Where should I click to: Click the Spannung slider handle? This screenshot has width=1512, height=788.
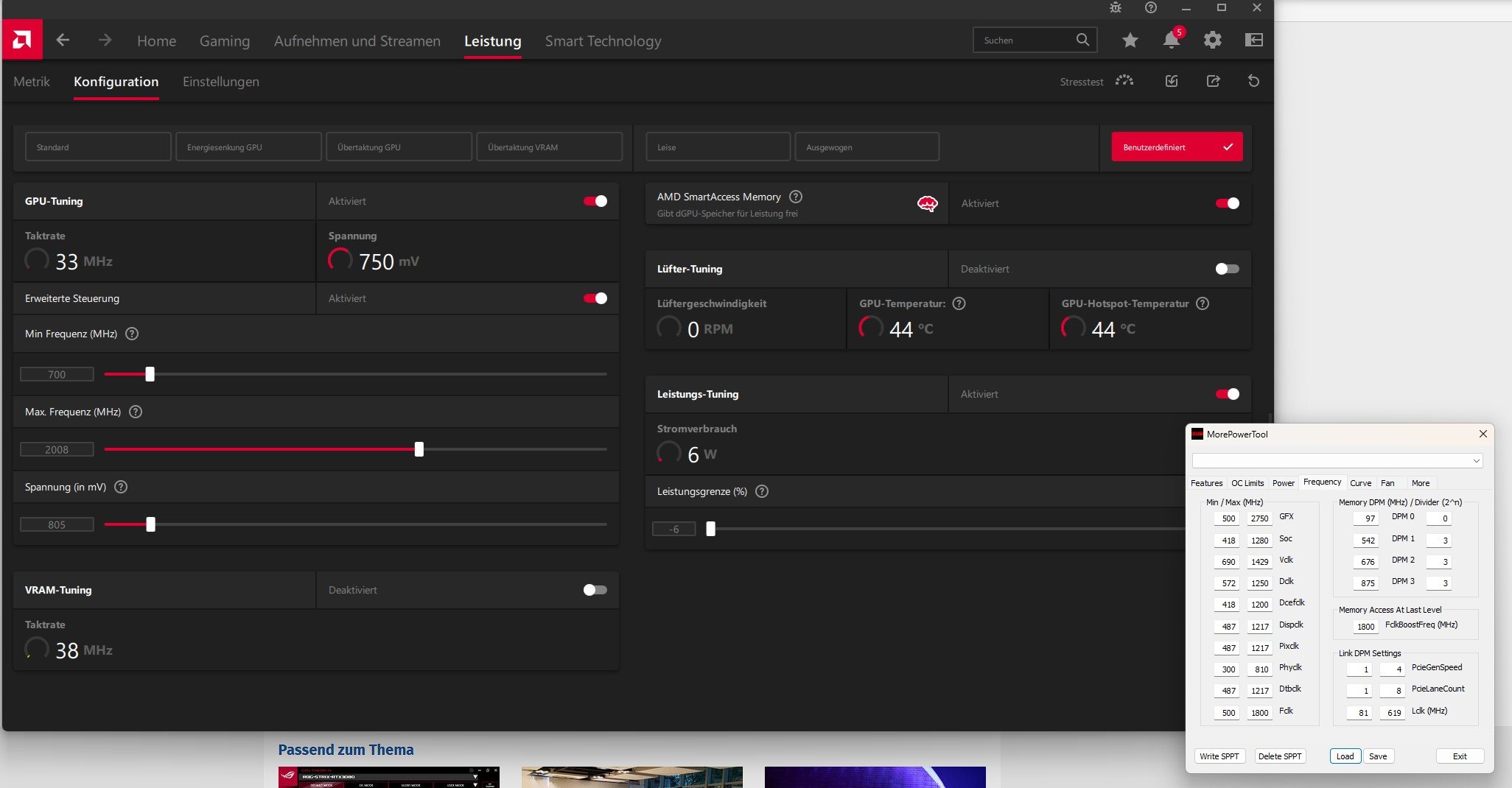pos(151,524)
